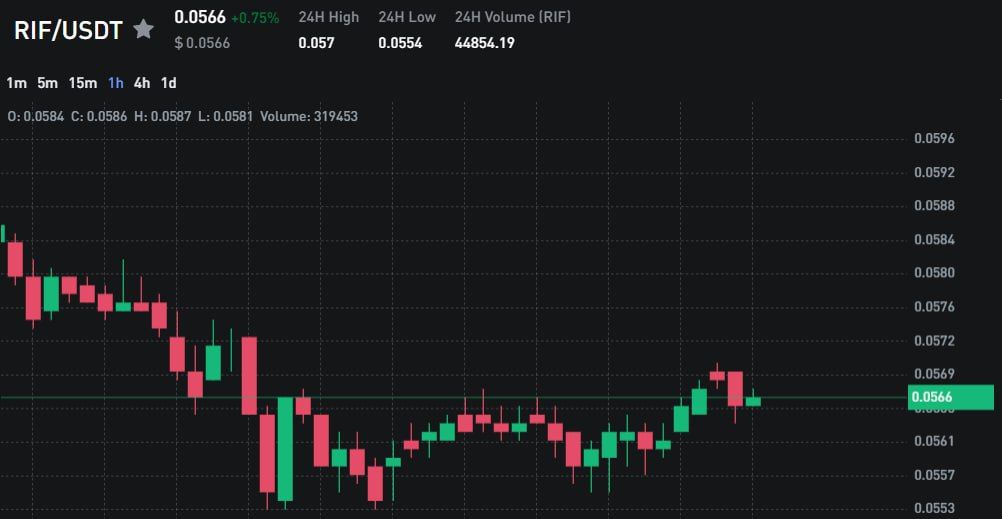
Task: Click the 24H Volume (RIF) label
Action: click(513, 17)
